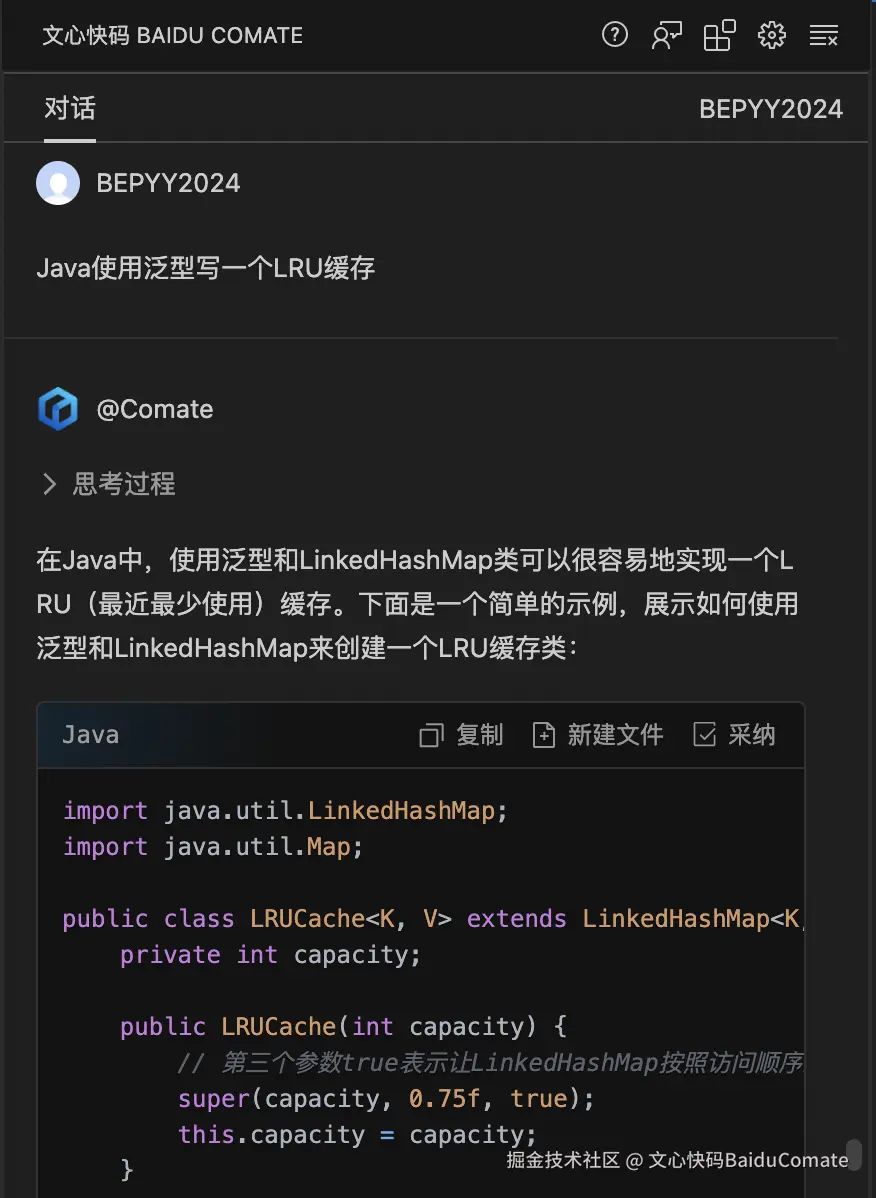Copy code with the 复制 icon
The width and height of the screenshot is (876, 1198).
[431, 736]
